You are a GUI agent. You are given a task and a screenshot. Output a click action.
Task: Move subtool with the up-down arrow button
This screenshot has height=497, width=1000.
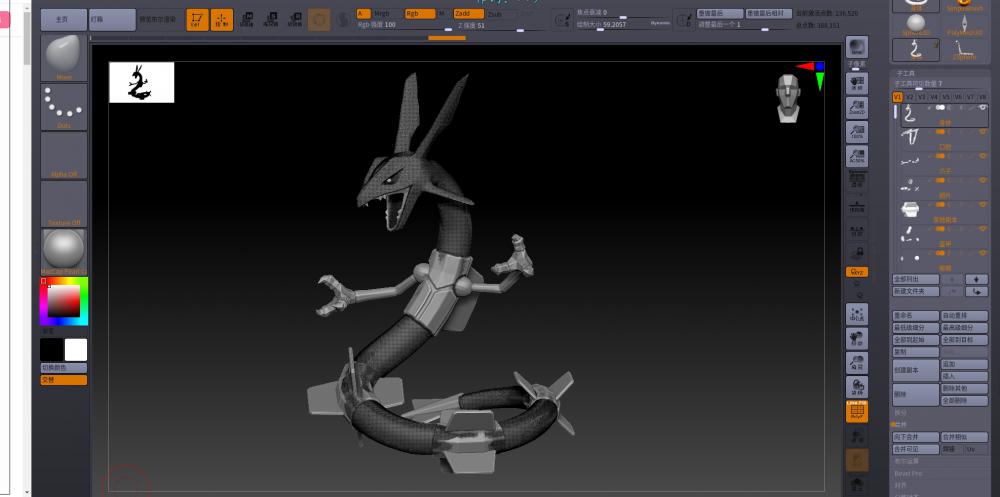[x=976, y=279]
